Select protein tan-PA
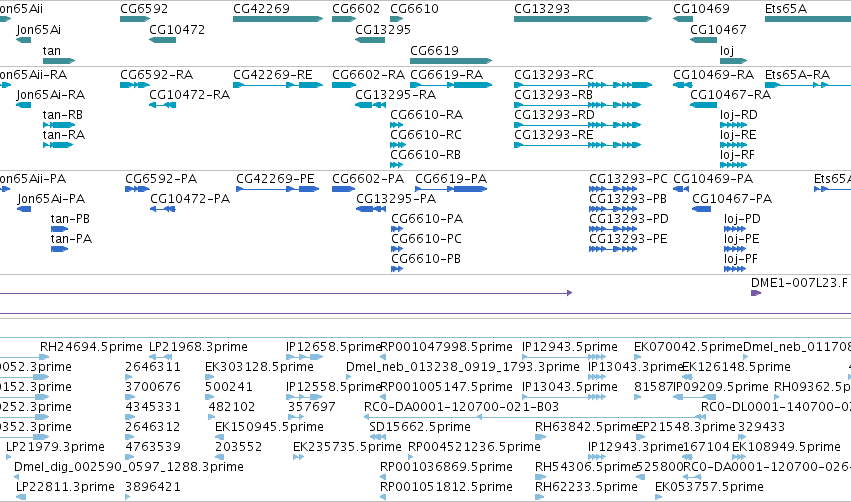Screen dimensions: 851x502 (x=71, y=239)
